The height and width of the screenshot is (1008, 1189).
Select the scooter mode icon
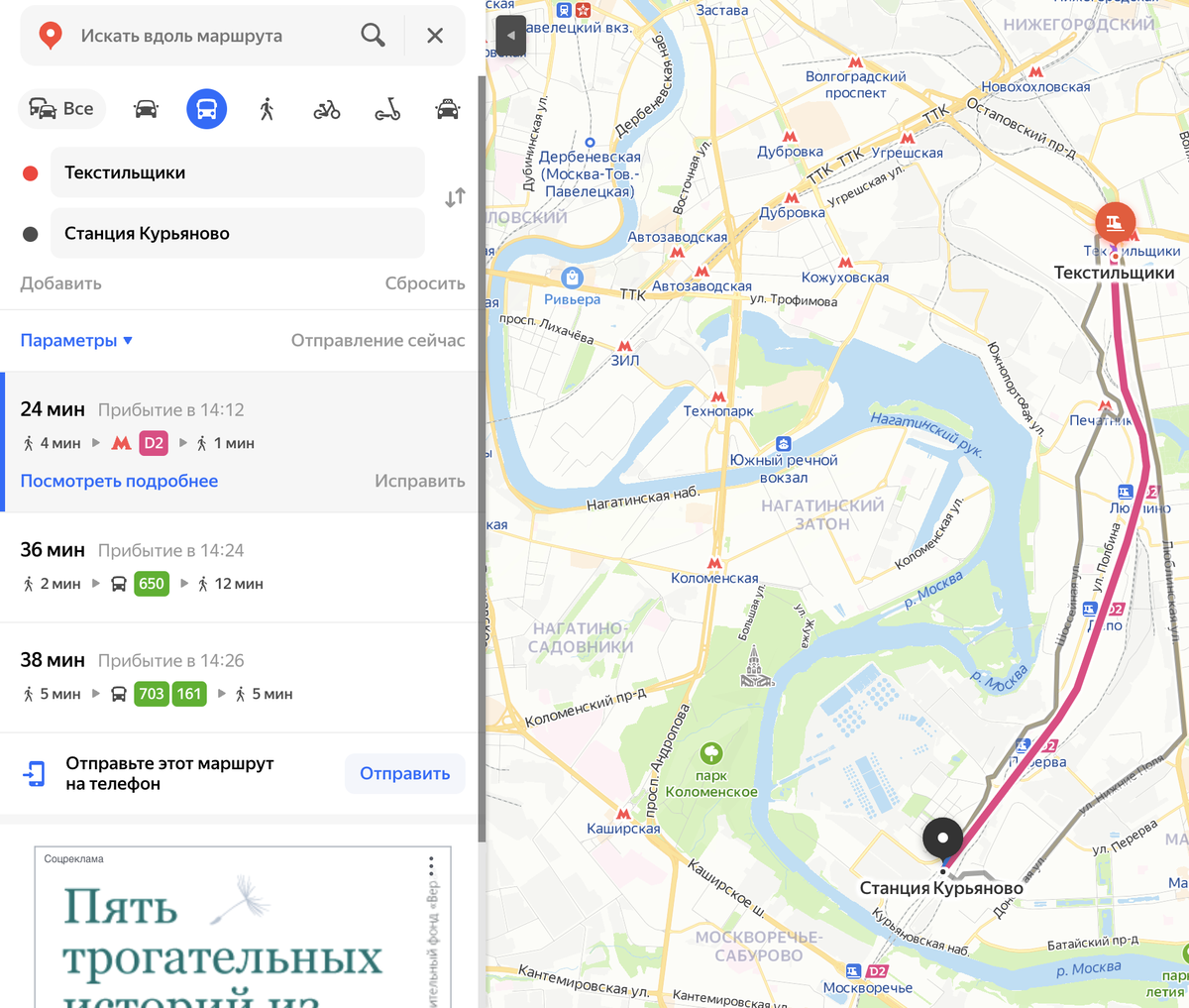[387, 109]
